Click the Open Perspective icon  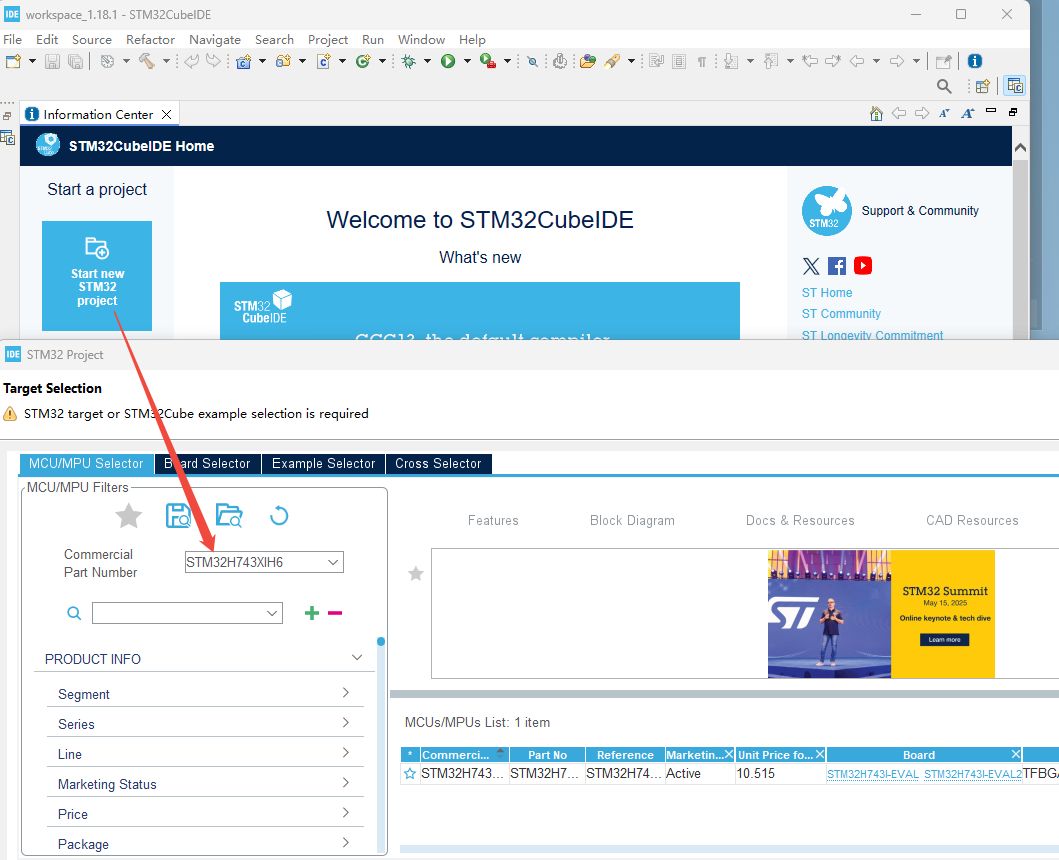point(983,86)
